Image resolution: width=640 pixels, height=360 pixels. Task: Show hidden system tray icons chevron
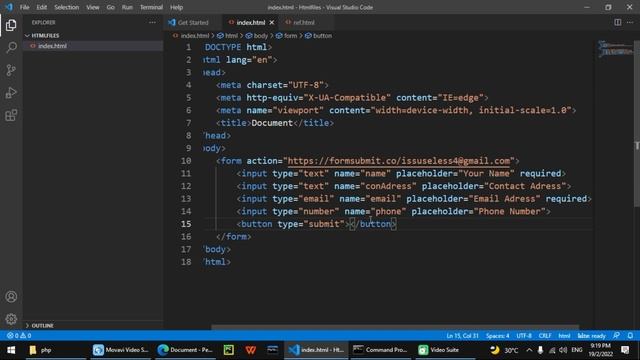coord(529,350)
